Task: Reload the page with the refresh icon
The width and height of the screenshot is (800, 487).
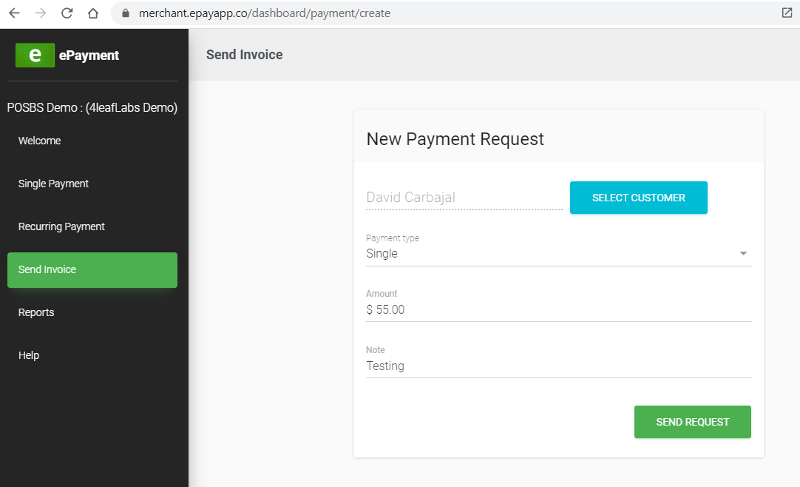Action: click(x=67, y=13)
